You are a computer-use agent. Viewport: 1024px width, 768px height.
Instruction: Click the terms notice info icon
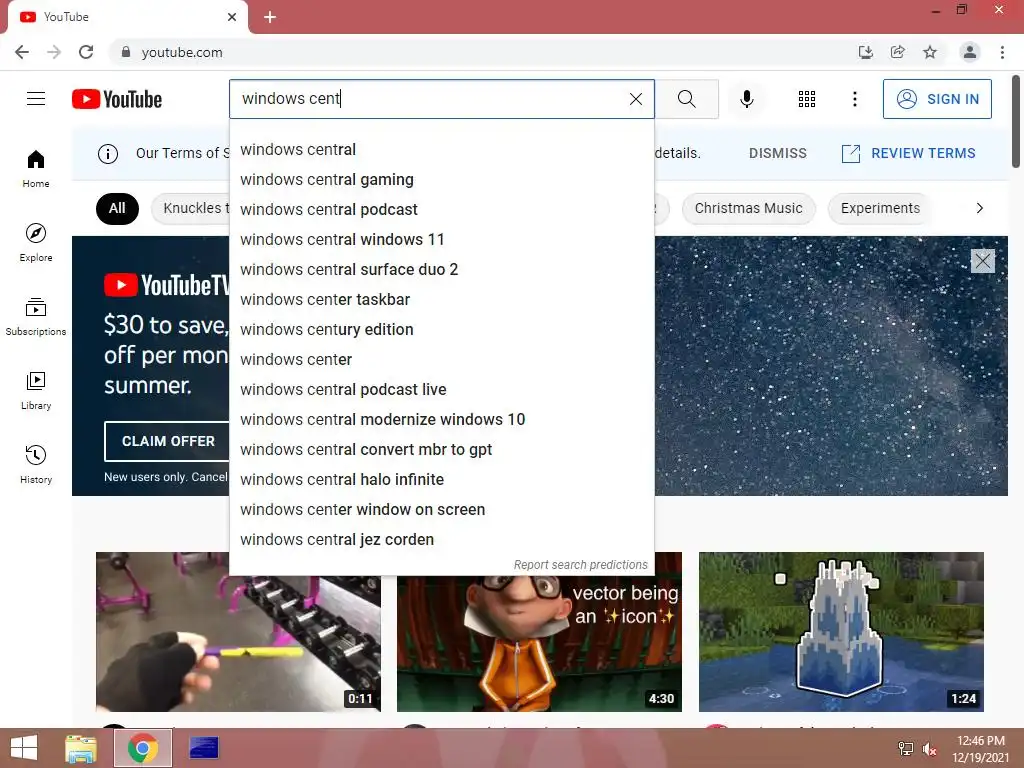(x=108, y=153)
